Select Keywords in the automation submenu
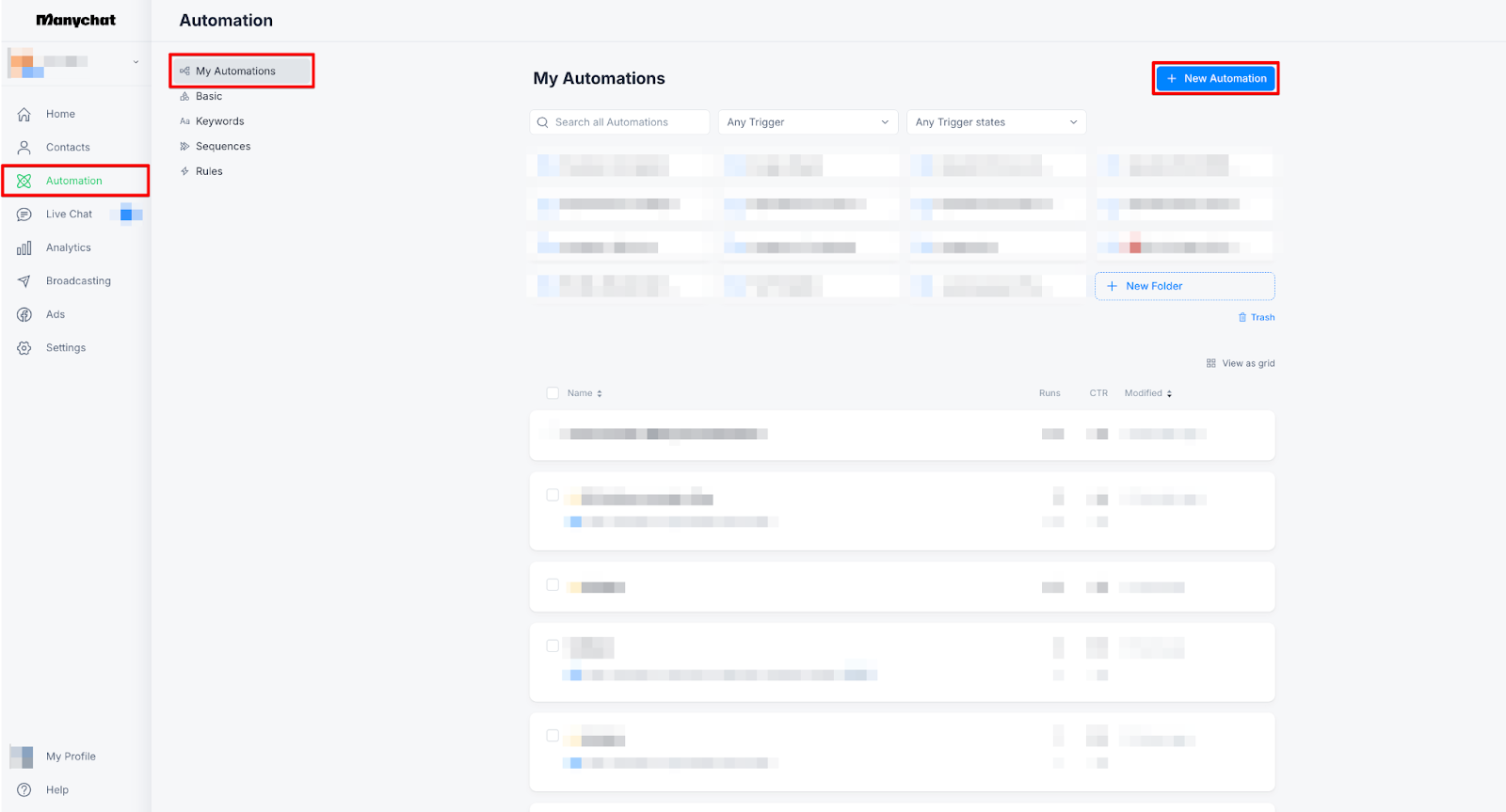 coord(219,121)
